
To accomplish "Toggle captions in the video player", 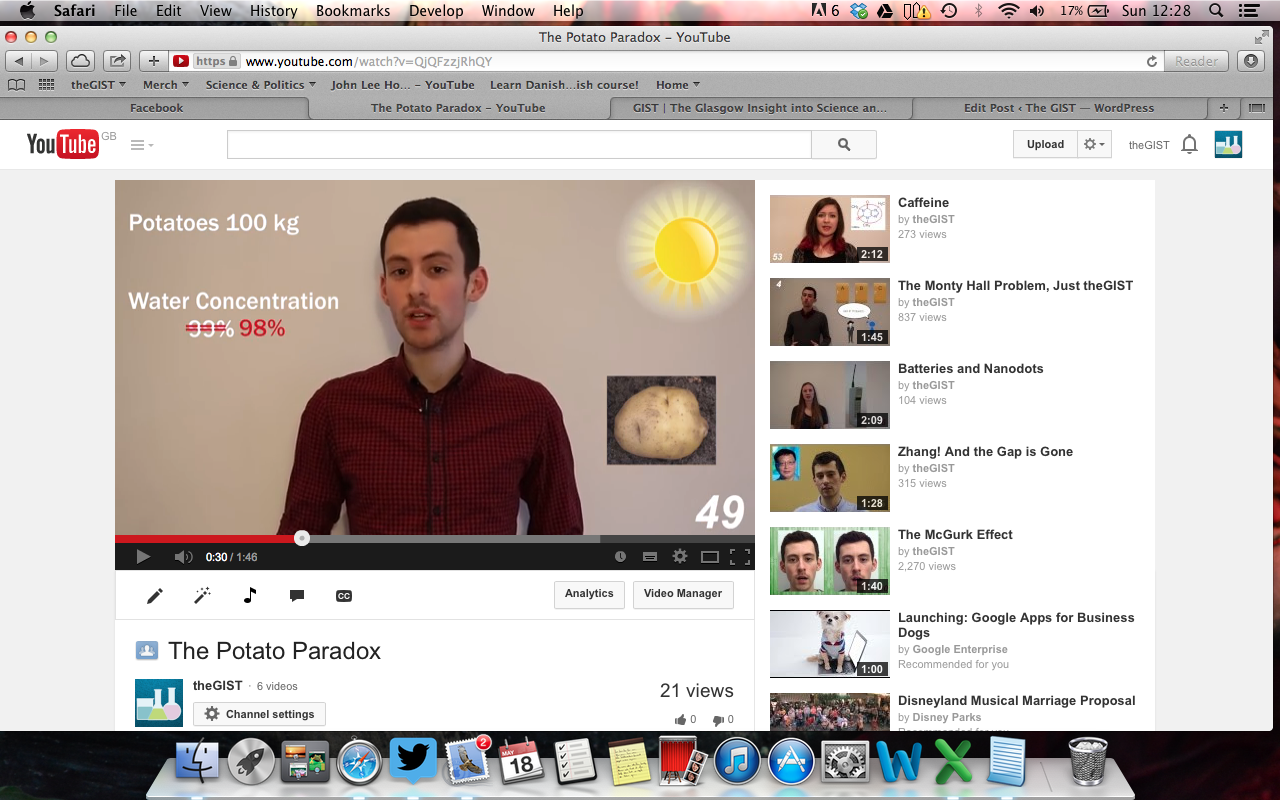I will (650, 557).
